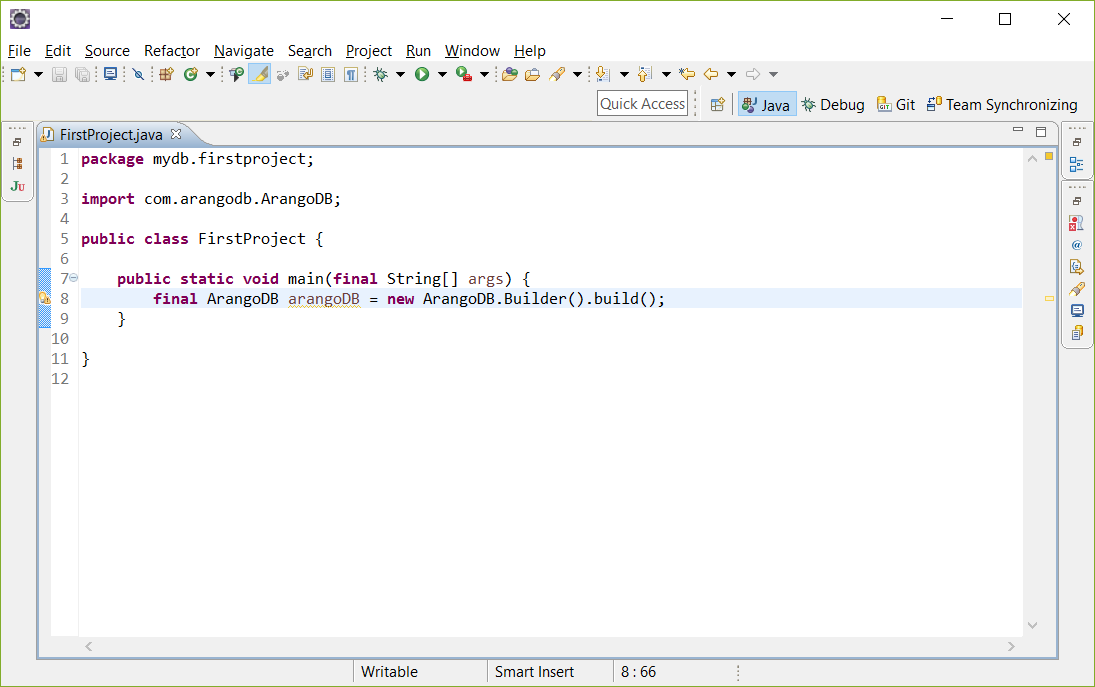Expand the New Java Class dropdown arrow
1095x687 pixels.
pos(210,74)
